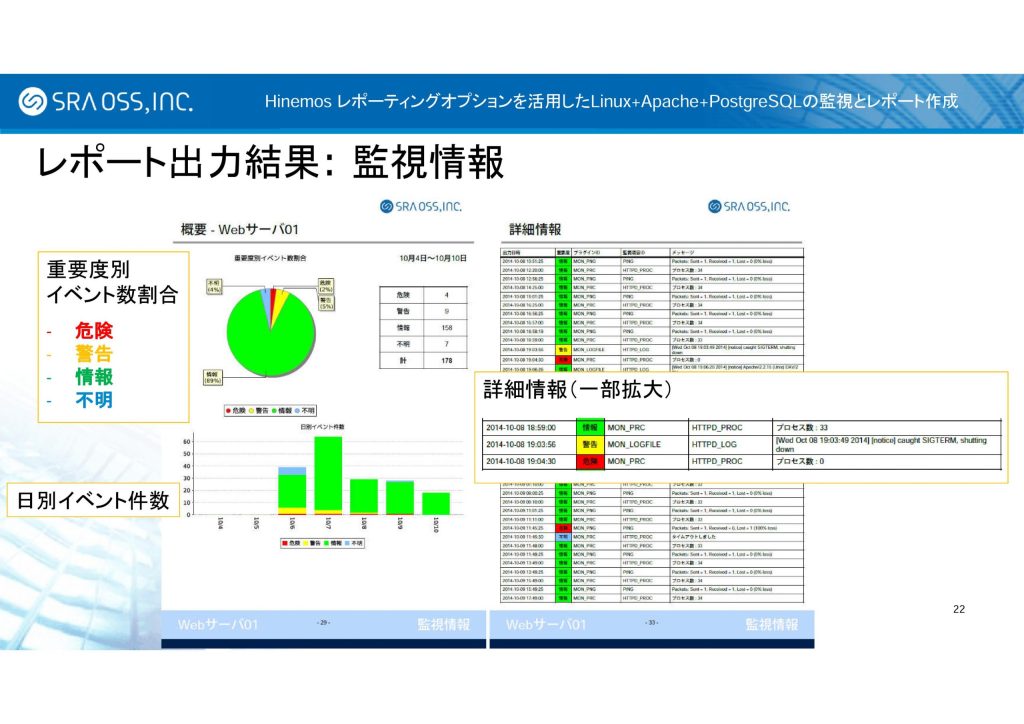Select the blue 不明 entry in the yellow legend box

(x=94, y=399)
